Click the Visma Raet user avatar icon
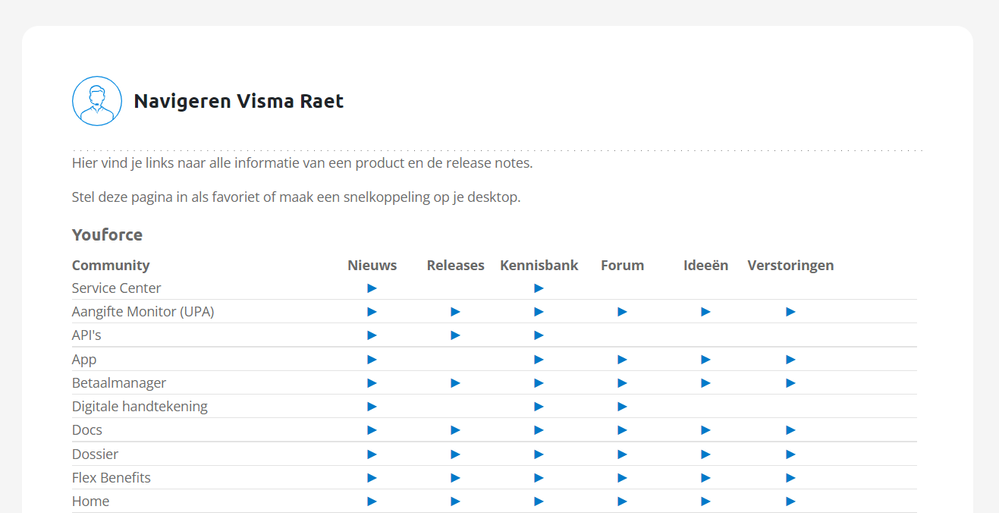999x513 pixels. click(97, 101)
